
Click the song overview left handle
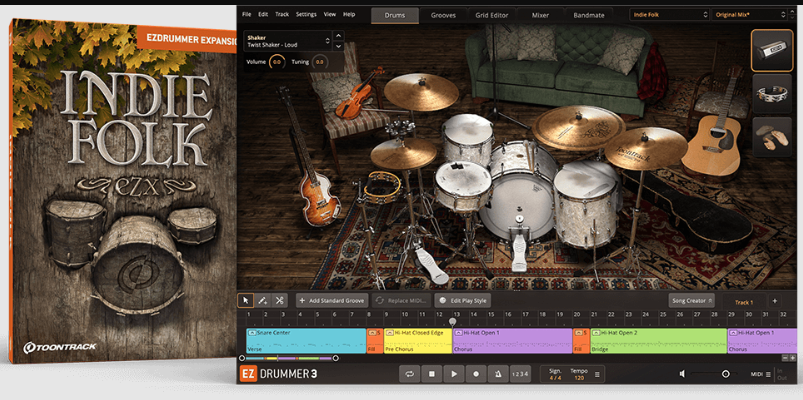tap(242, 358)
